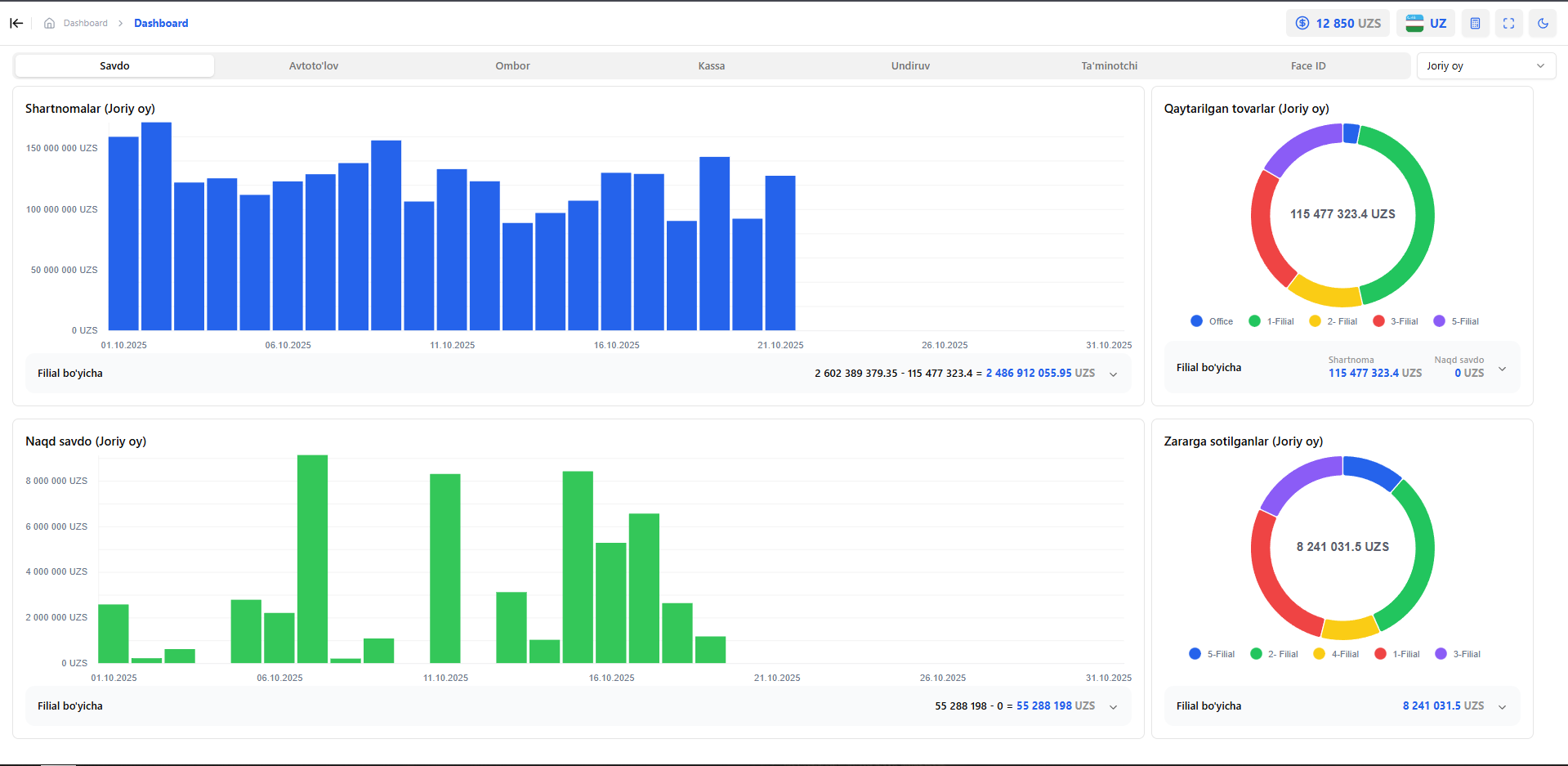The image size is (1568, 766).
Task: Toggle 4-Filial legend in Zararga sotilganlar chart
Action: pos(1336,654)
